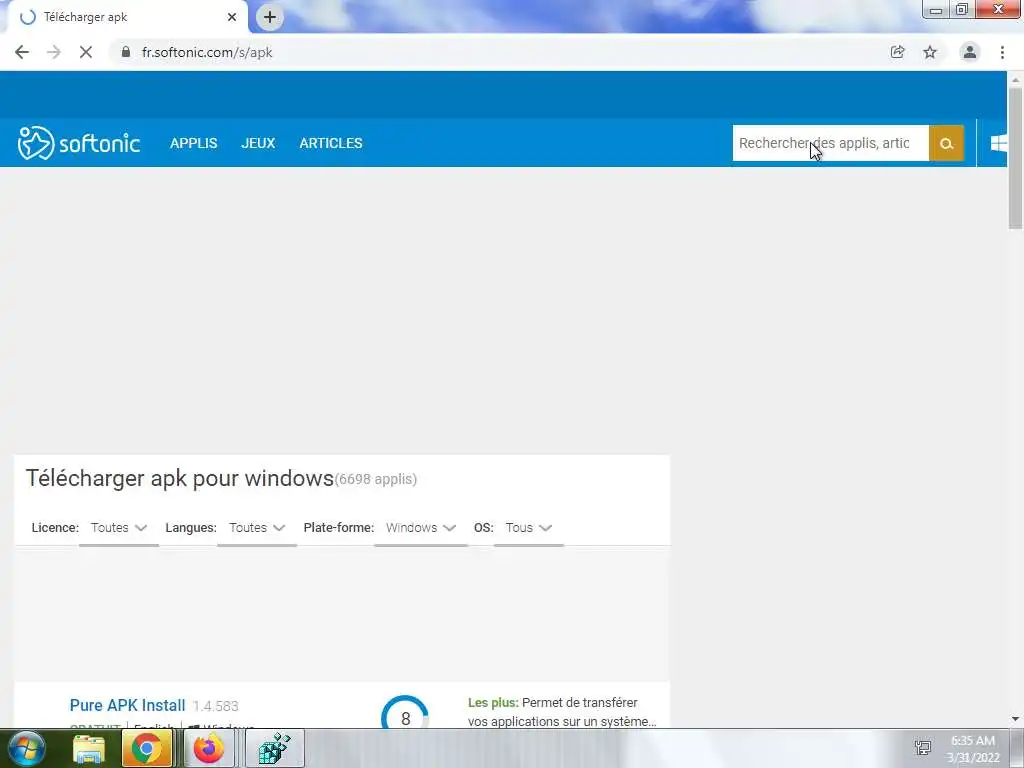The width and height of the screenshot is (1024, 768).
Task: Share this page via share icon
Action: 898,52
